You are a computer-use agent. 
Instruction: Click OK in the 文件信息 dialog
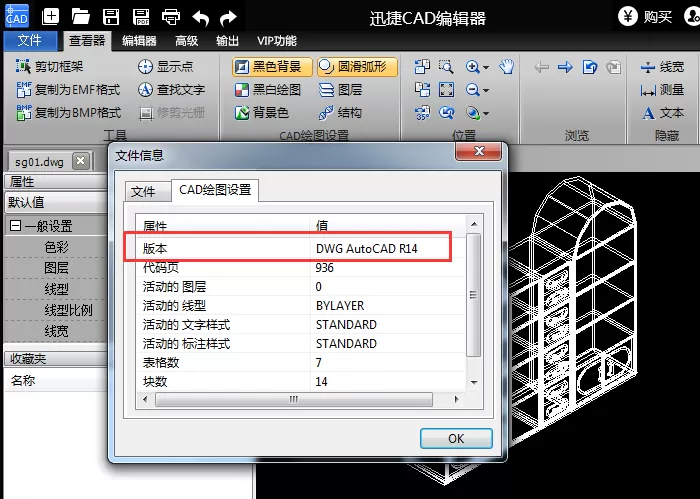pos(456,438)
